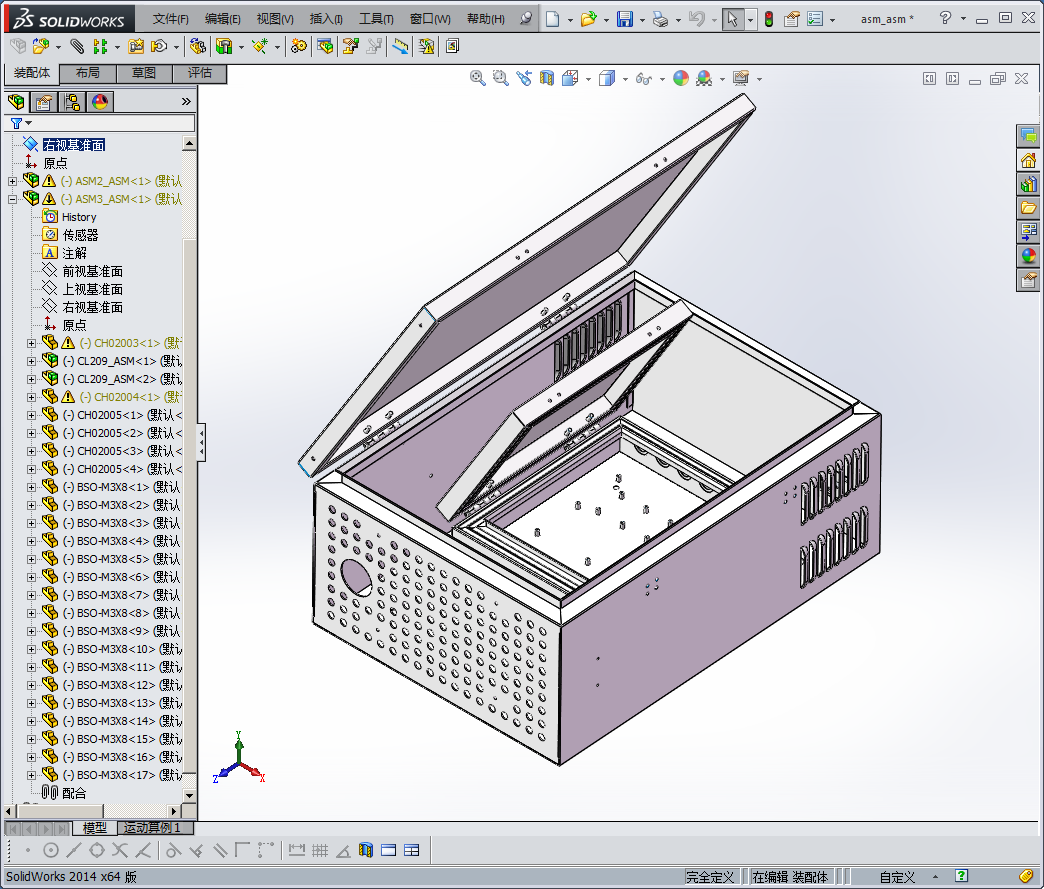Click feature tree scrollbar down arrow

point(189,795)
